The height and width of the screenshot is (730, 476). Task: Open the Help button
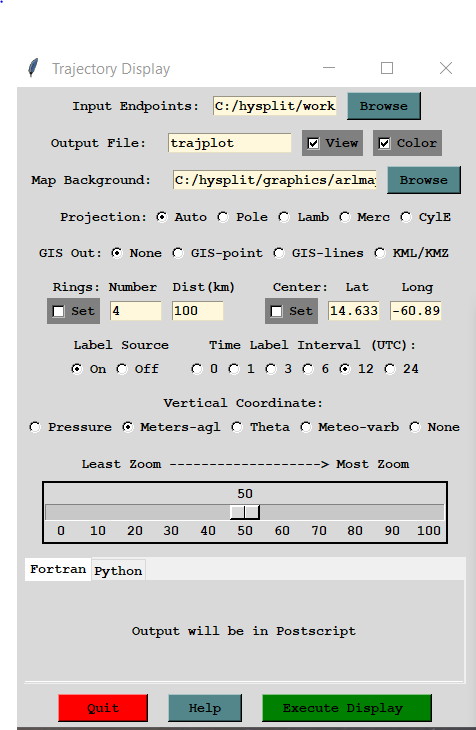tap(205, 708)
